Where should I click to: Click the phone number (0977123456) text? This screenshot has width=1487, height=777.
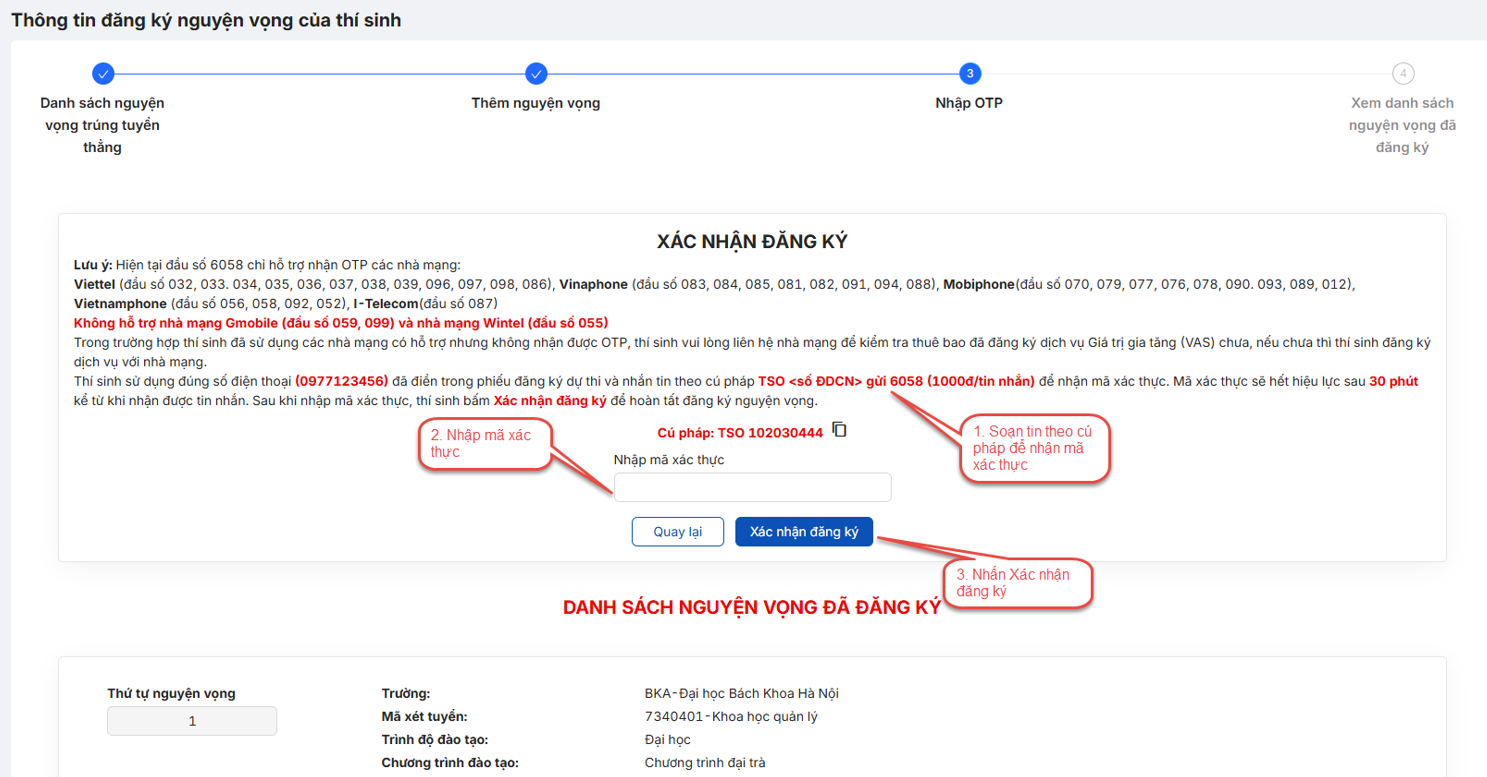point(342,381)
